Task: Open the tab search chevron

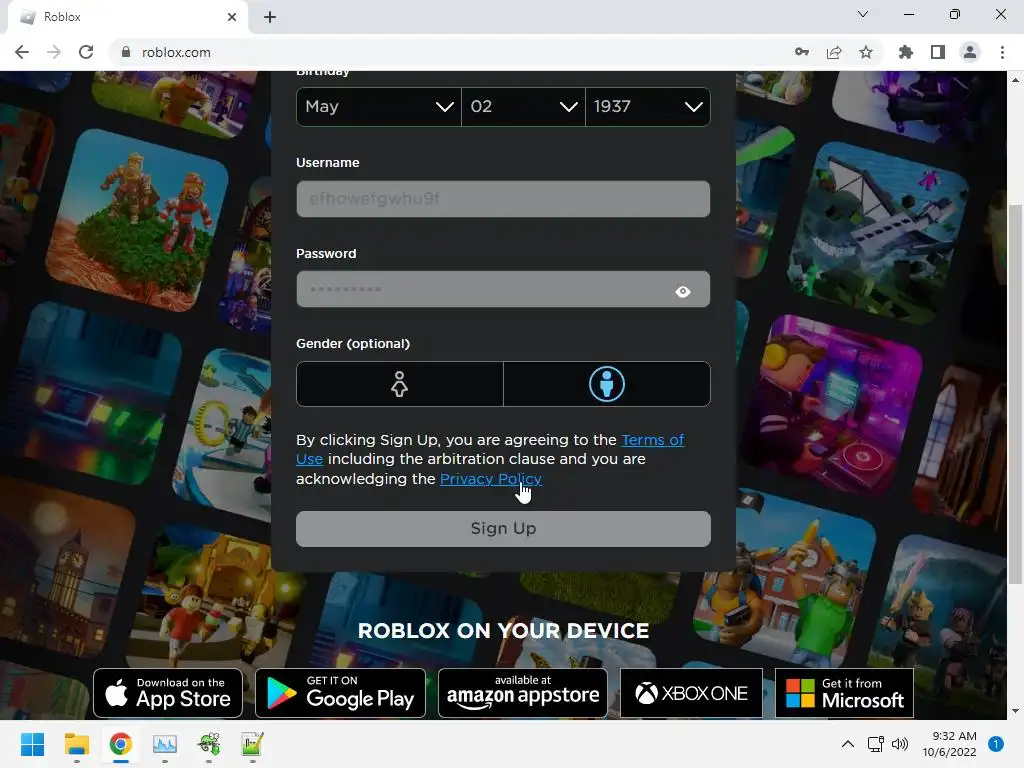Action: [x=863, y=14]
